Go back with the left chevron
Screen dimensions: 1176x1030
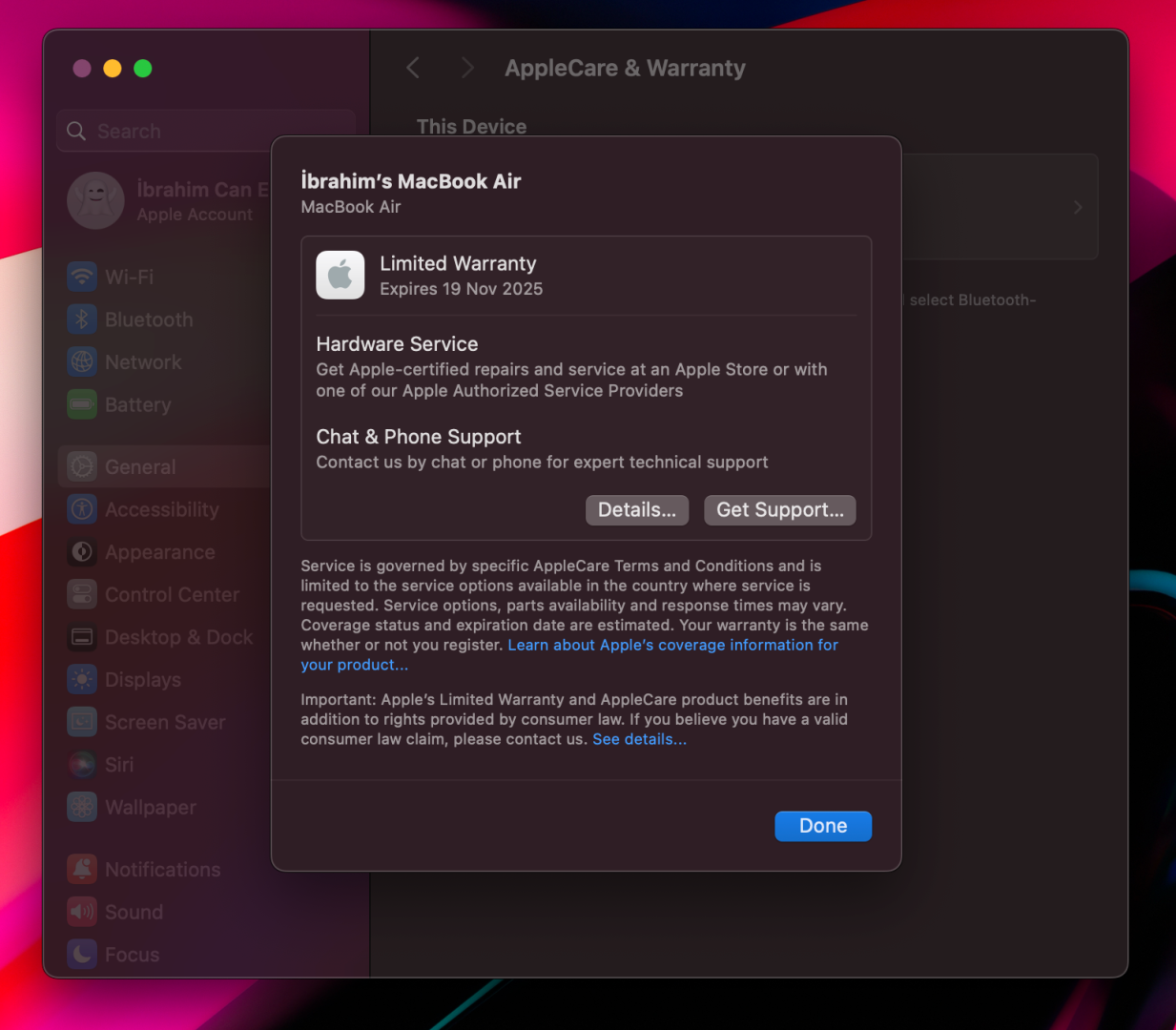coord(413,68)
